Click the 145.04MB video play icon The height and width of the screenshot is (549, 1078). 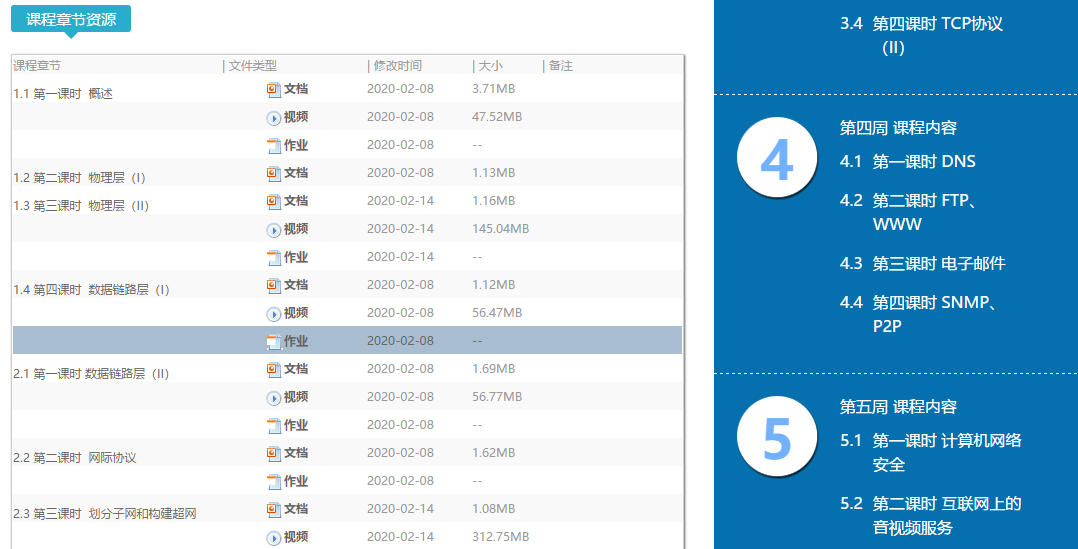[274, 229]
